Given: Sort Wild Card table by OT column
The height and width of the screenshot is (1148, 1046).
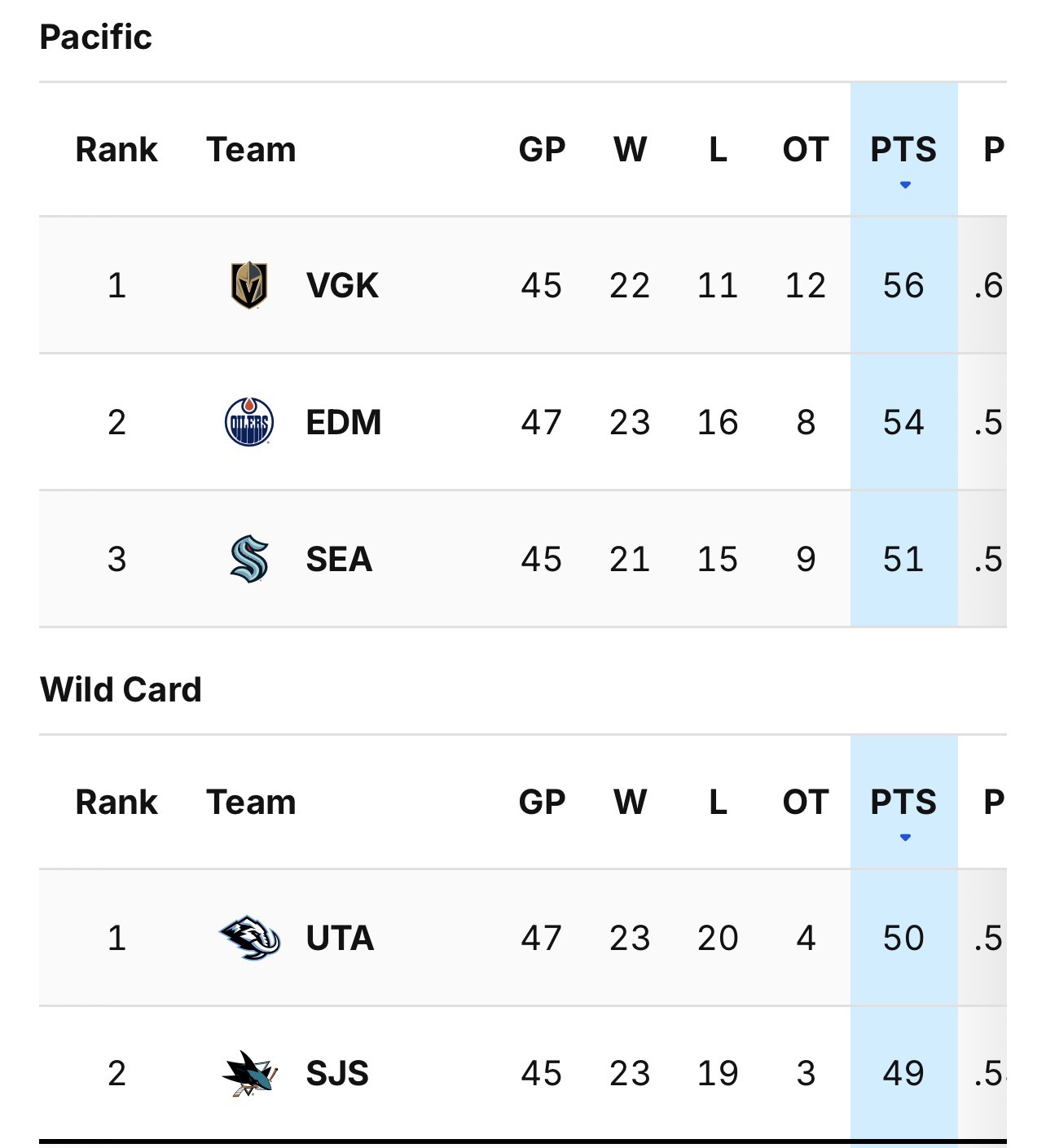Looking at the screenshot, I should click(x=805, y=803).
